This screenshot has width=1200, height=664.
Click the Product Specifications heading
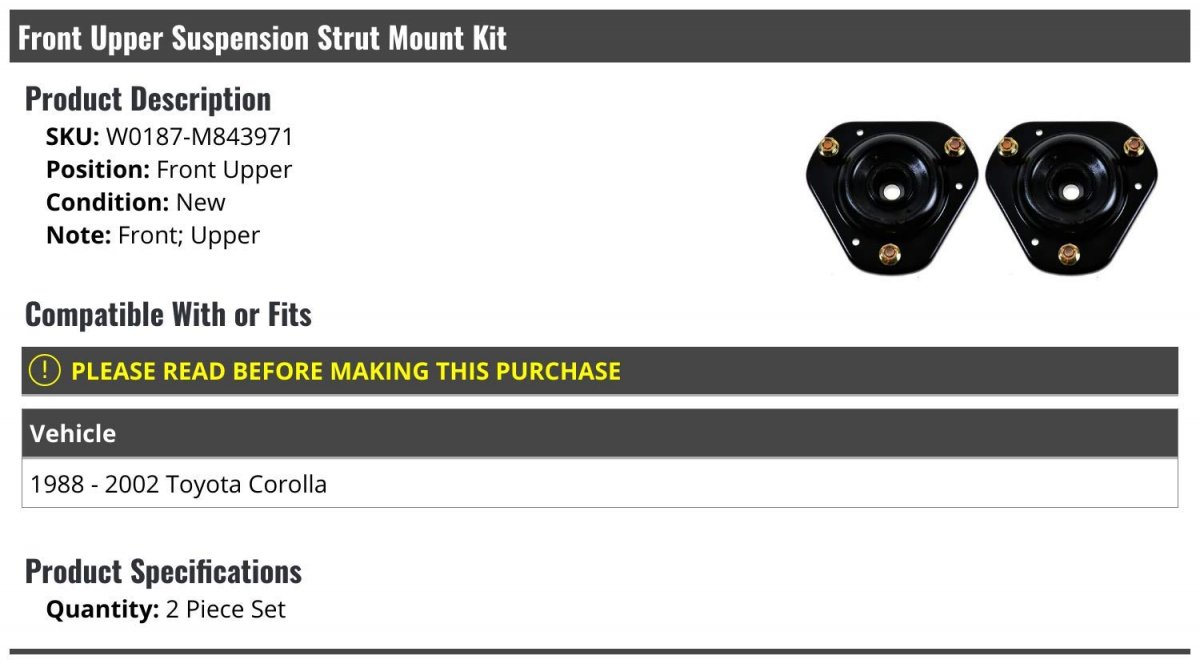pos(163,571)
